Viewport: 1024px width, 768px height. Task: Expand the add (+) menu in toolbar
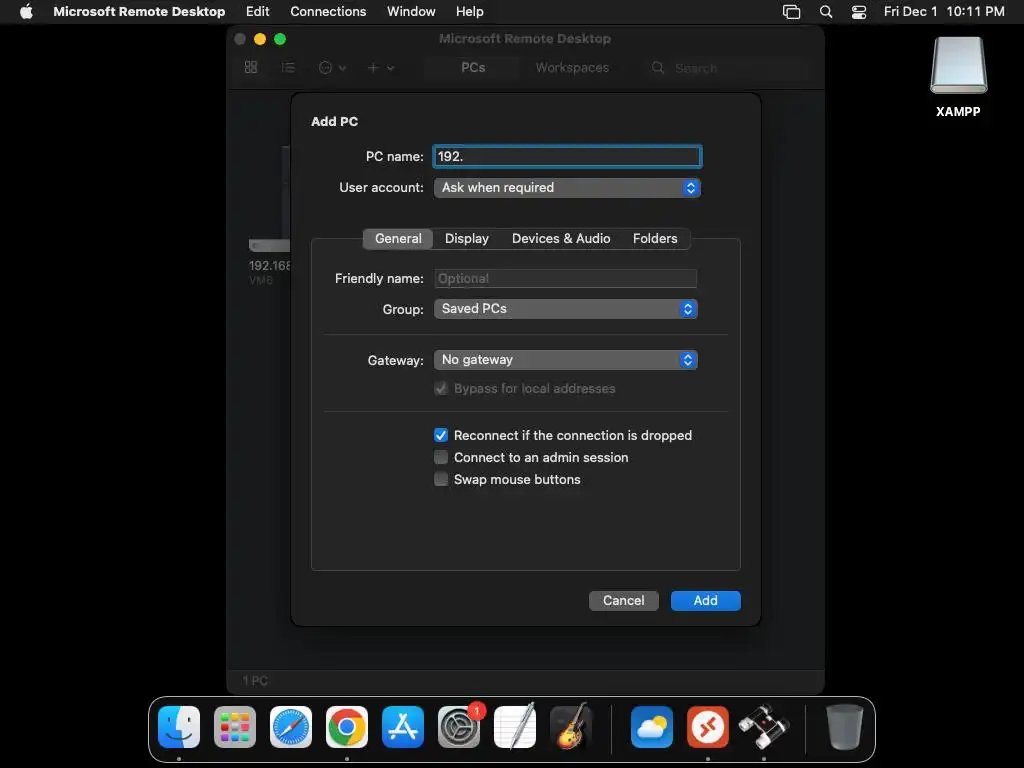(381, 67)
